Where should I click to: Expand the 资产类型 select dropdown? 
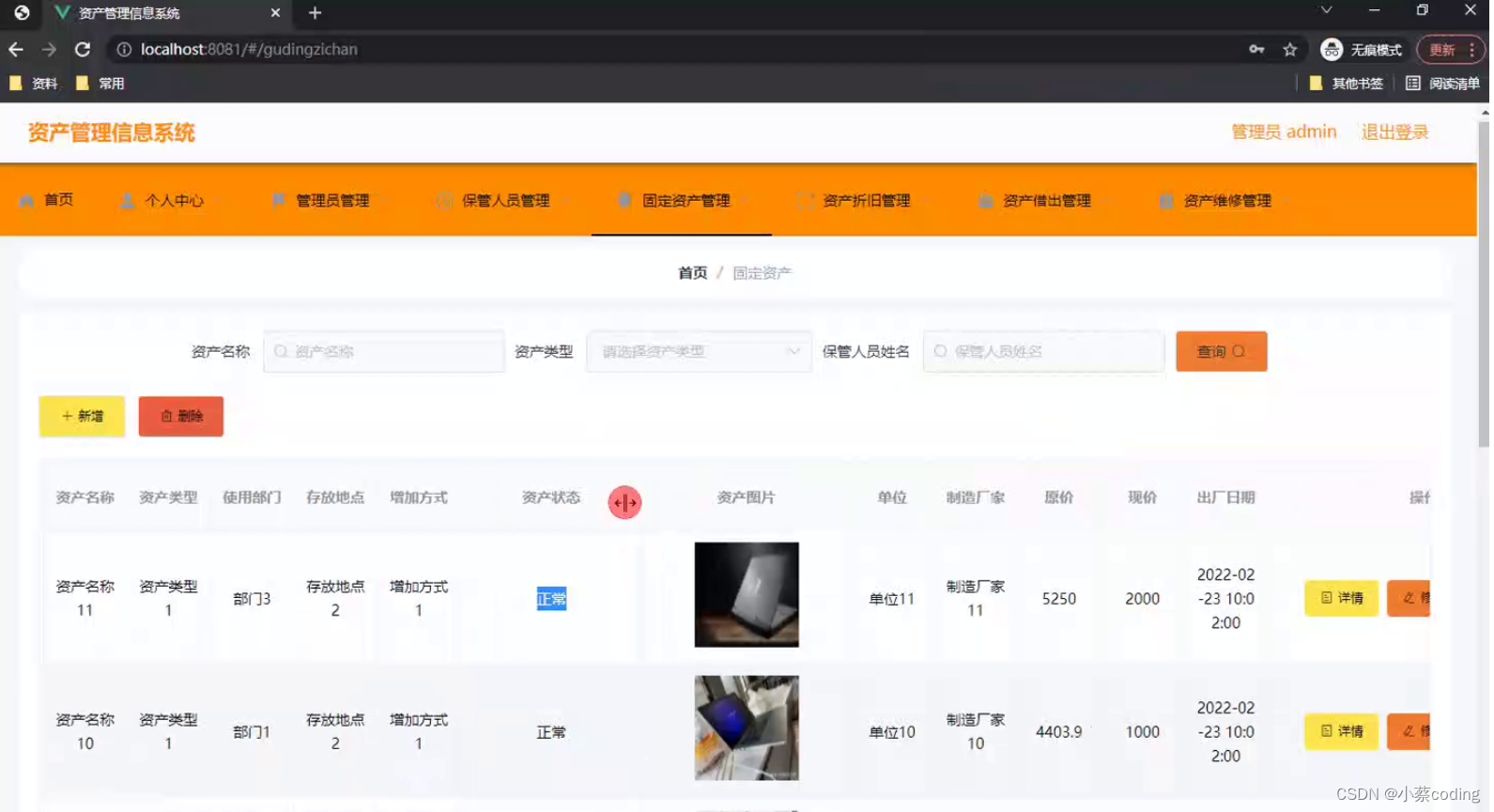pyautogui.click(x=699, y=351)
